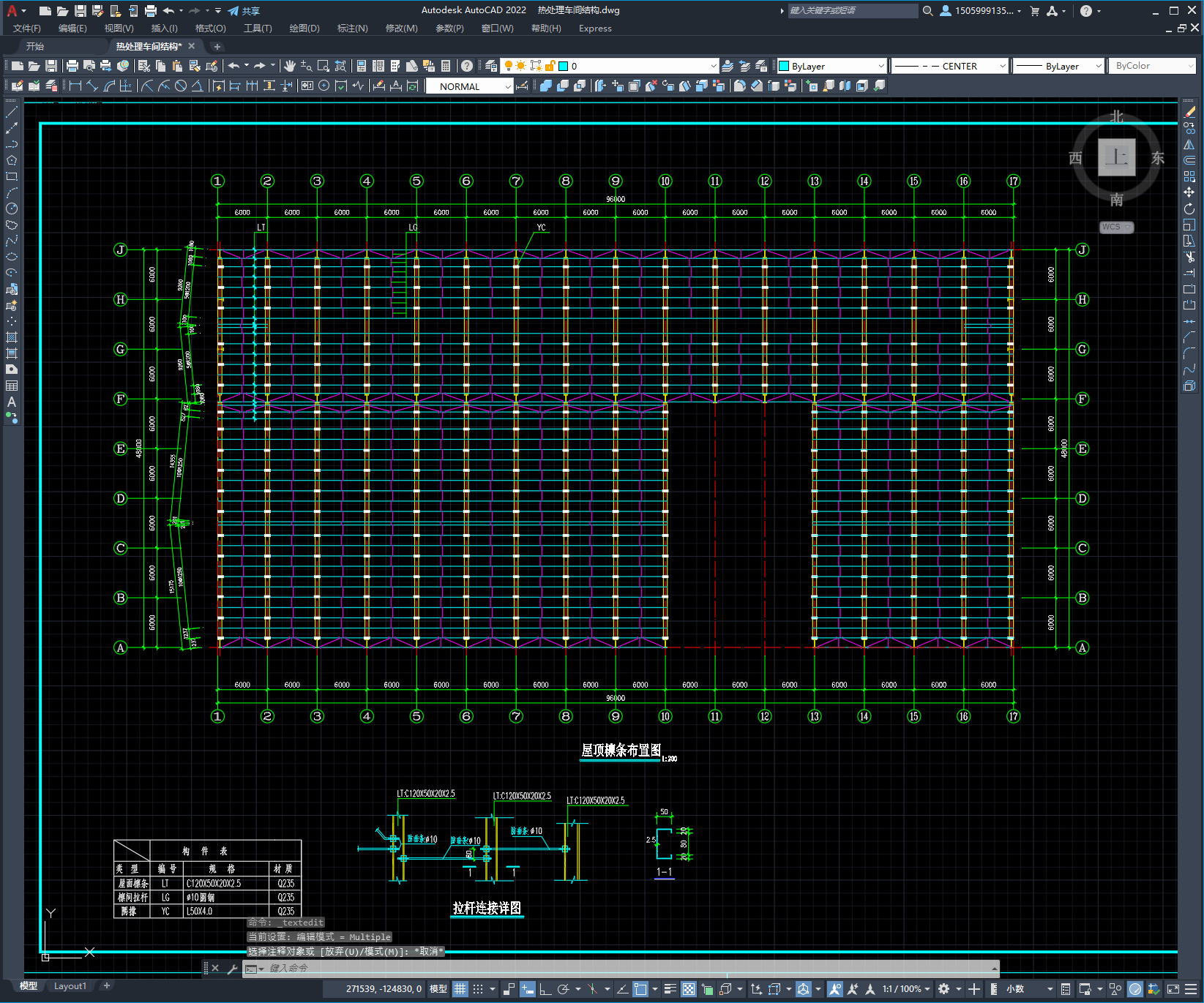Viewport: 1204px width, 1003px height.
Task: Click the Undo arrow in standard toolbar
Action: click(233, 66)
